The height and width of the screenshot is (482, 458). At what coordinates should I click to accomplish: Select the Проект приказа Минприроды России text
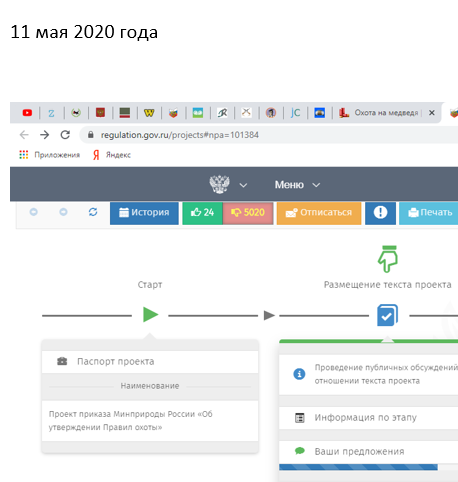[130, 421]
